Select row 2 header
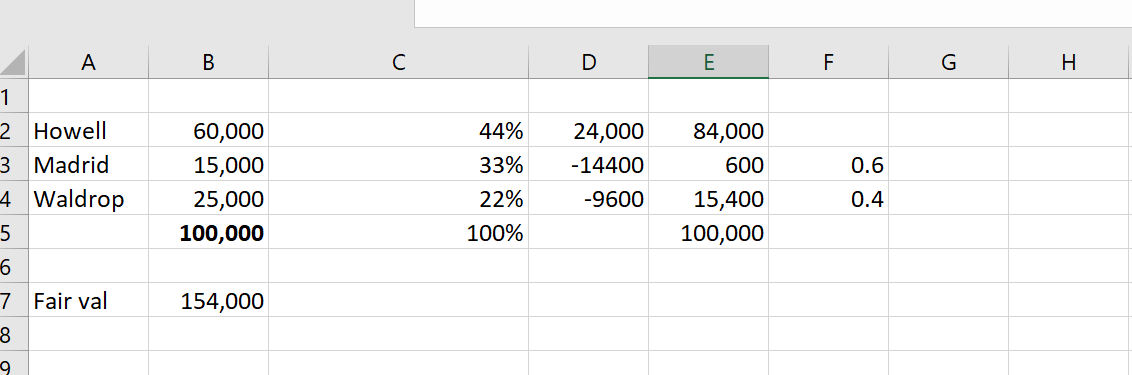The image size is (1132, 375). [14, 130]
